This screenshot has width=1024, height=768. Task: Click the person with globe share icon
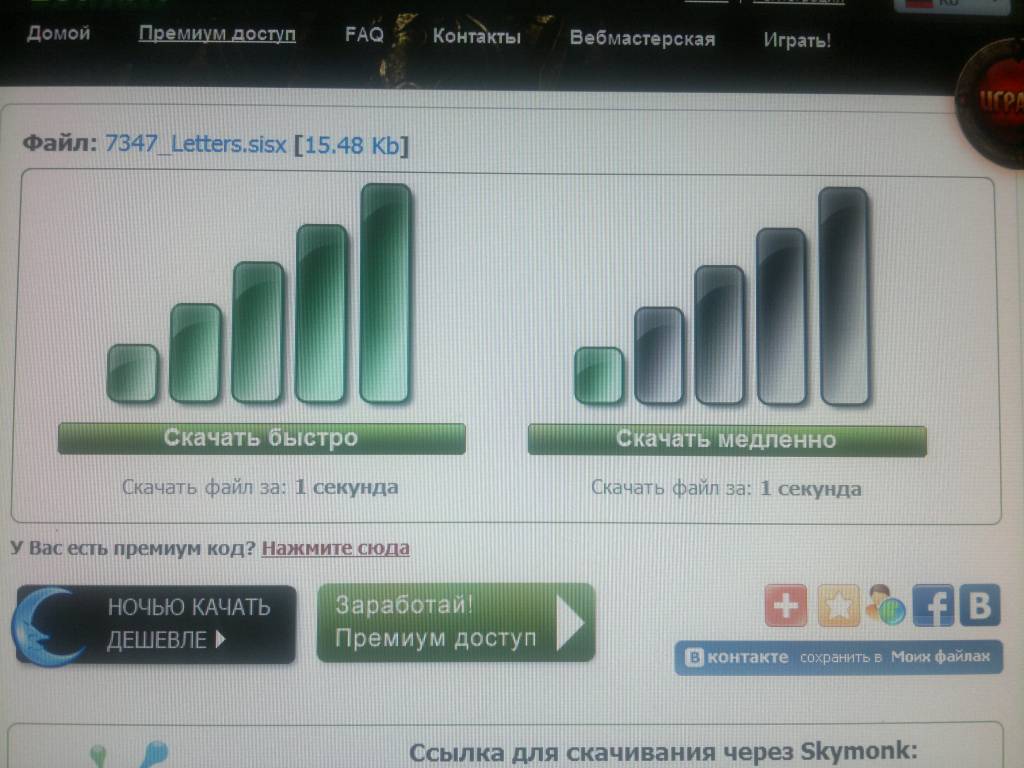point(886,605)
